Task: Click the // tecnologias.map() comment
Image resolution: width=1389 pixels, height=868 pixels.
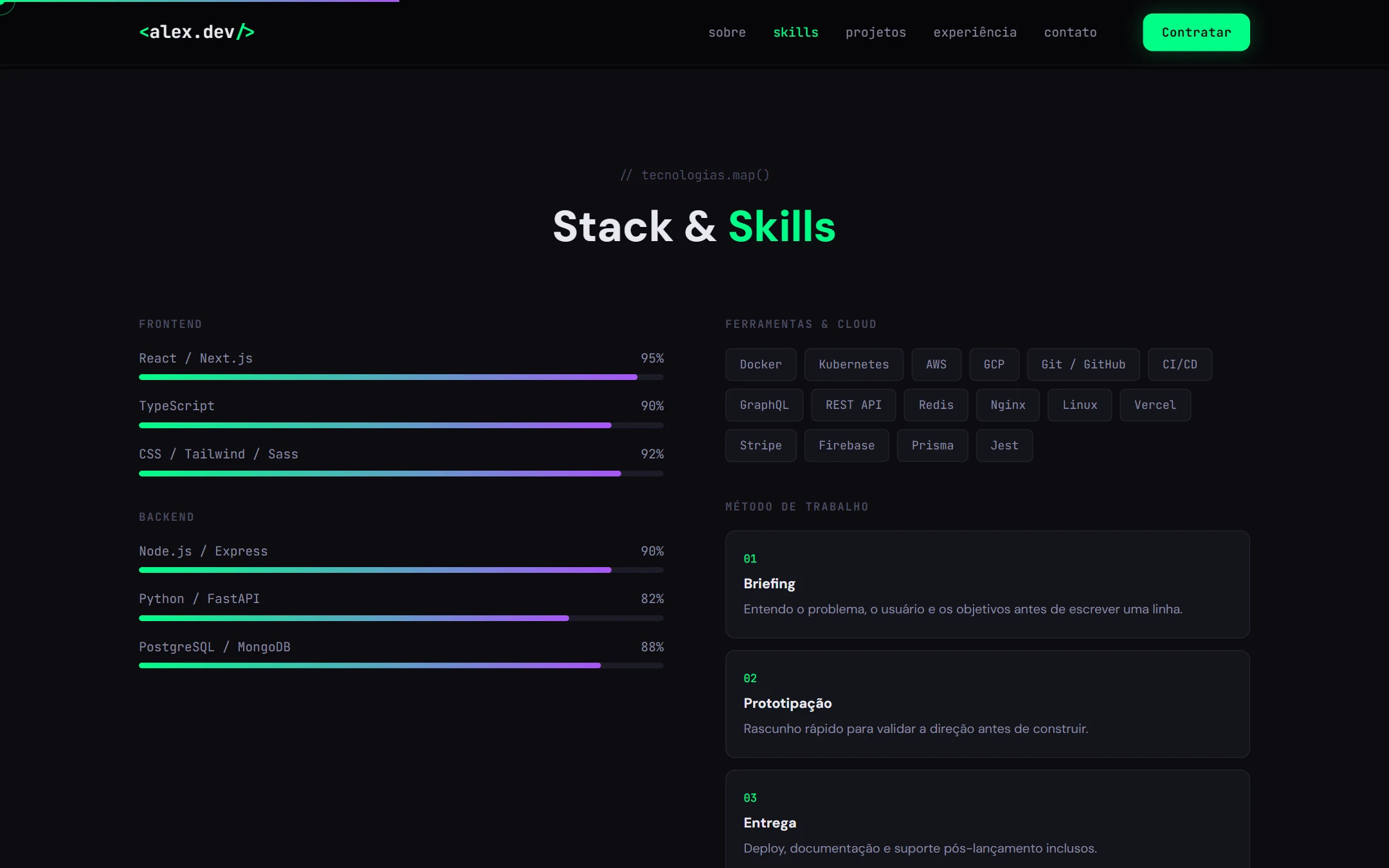Action: click(x=694, y=175)
